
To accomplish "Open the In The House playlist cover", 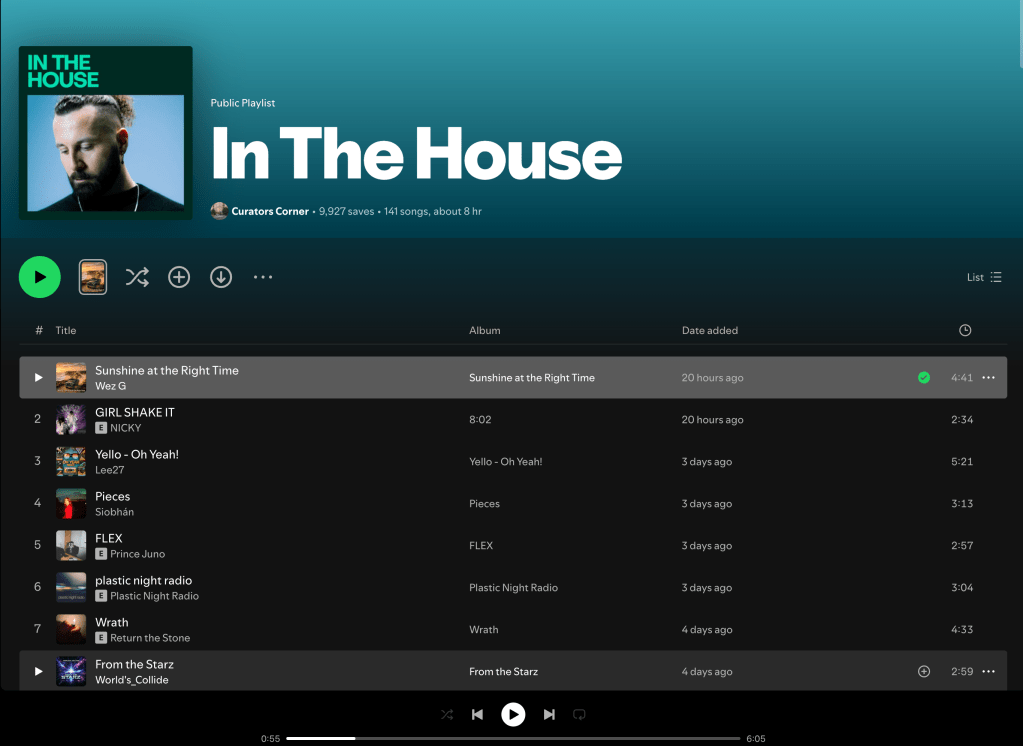I will pos(106,132).
